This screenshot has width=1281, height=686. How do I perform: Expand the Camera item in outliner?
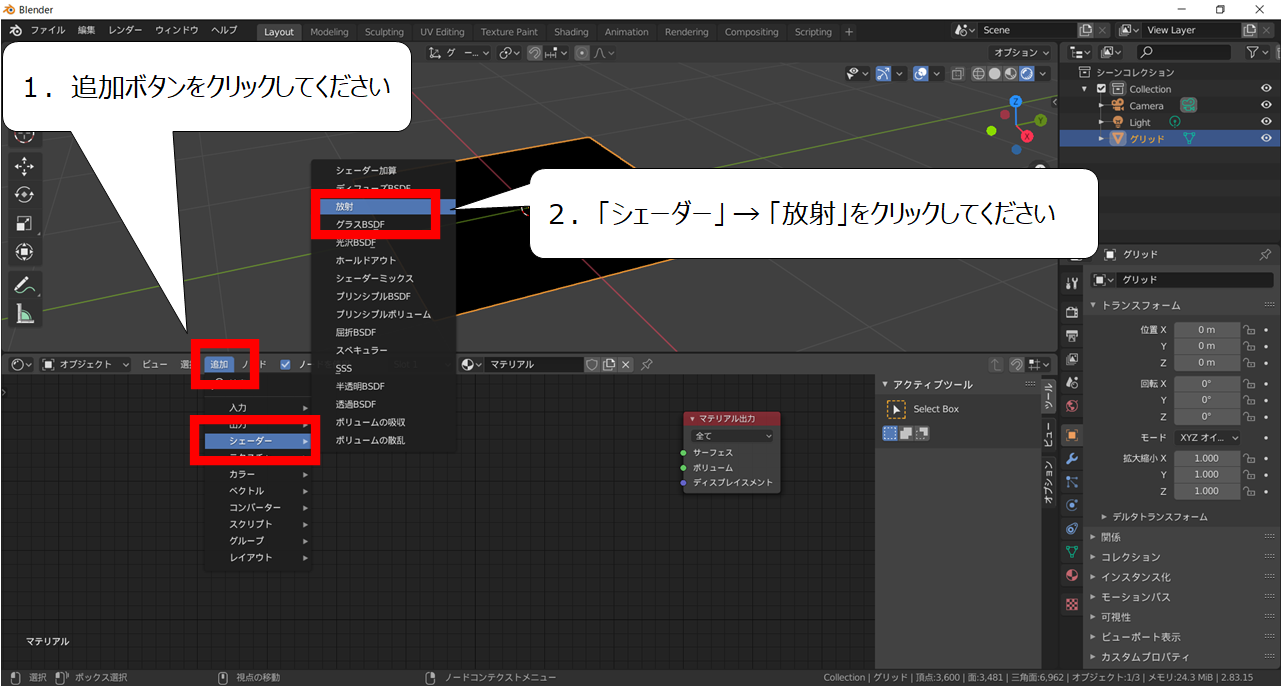1101,105
